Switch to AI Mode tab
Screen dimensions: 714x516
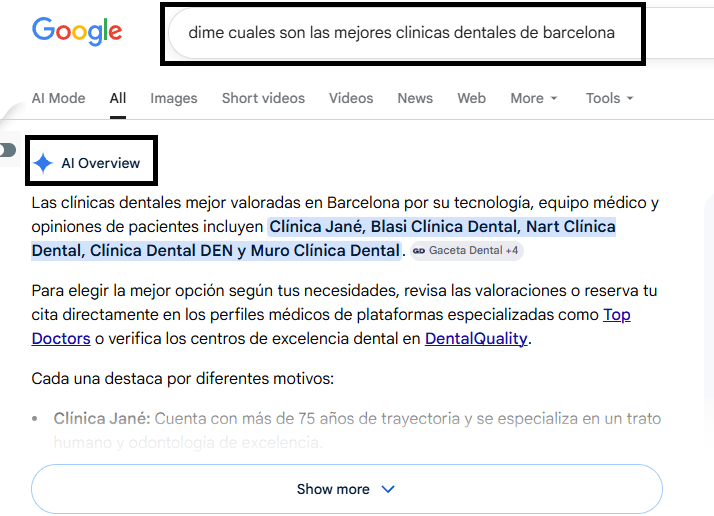(58, 98)
